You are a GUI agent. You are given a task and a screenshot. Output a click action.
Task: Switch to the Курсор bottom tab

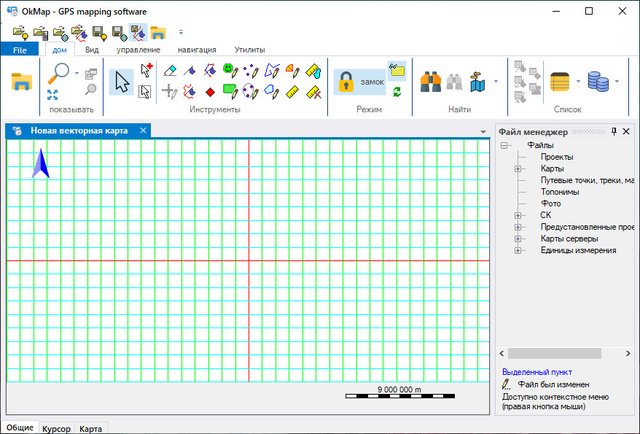tap(56, 428)
